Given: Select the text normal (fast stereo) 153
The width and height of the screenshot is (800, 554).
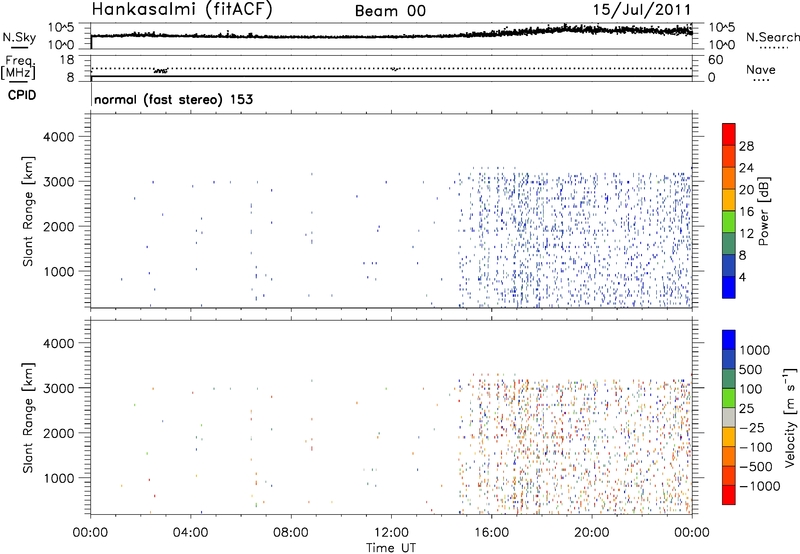Looking at the screenshot, I should click(173, 99).
